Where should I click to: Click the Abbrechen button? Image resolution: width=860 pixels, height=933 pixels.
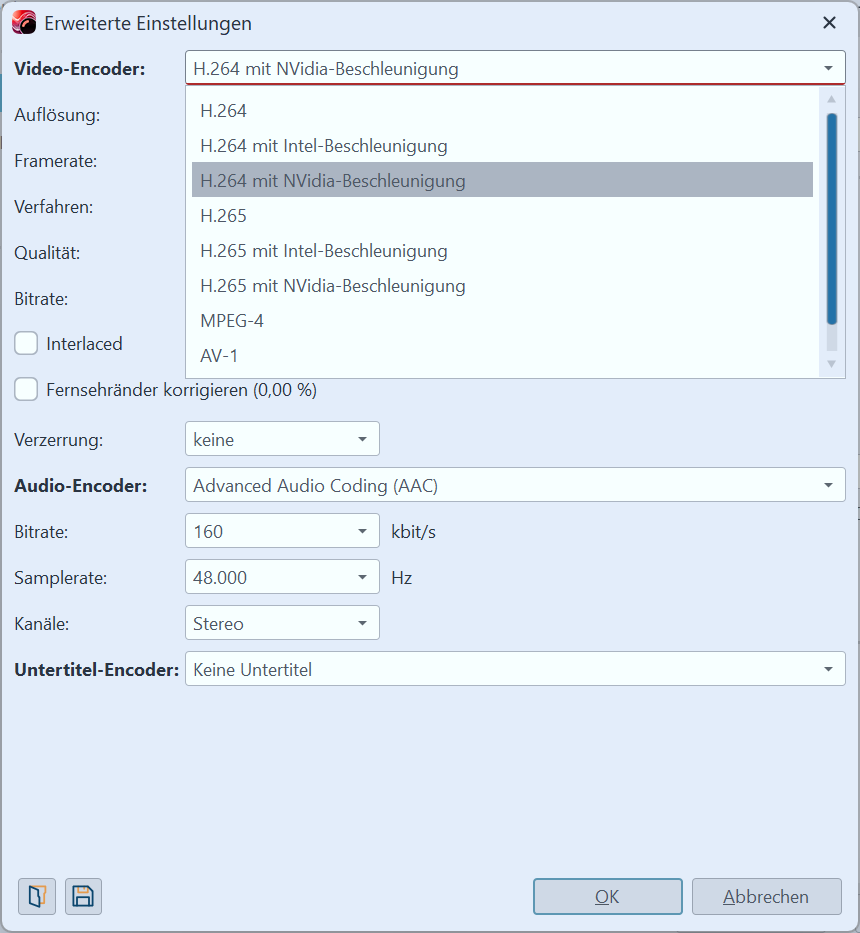(x=766, y=897)
